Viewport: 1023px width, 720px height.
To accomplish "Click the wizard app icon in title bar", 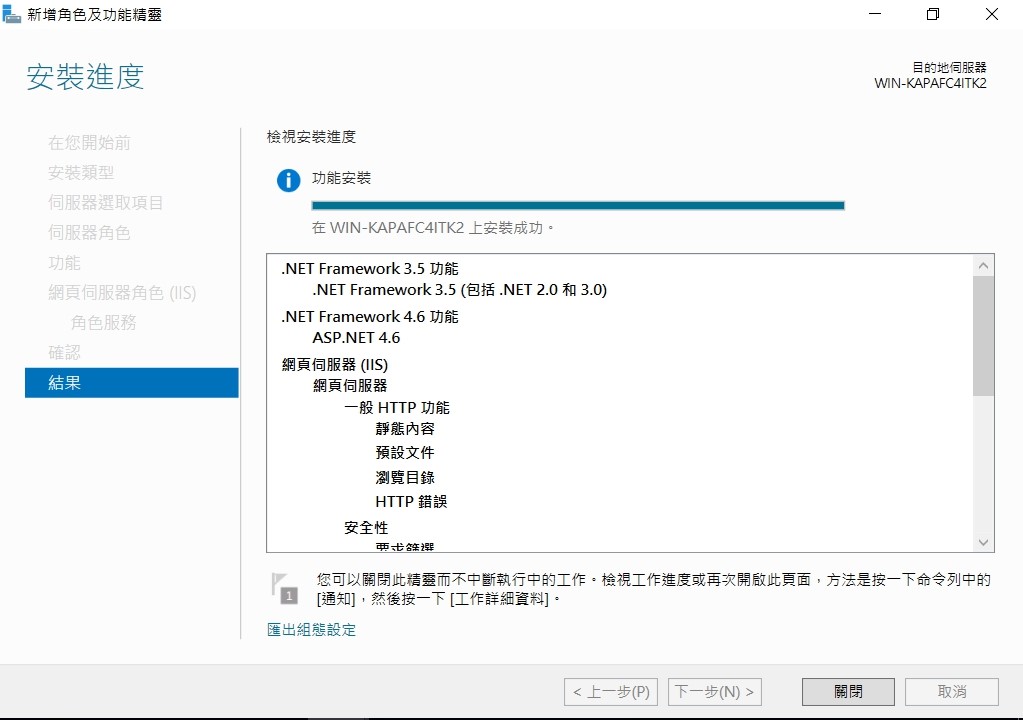I will (x=12, y=14).
